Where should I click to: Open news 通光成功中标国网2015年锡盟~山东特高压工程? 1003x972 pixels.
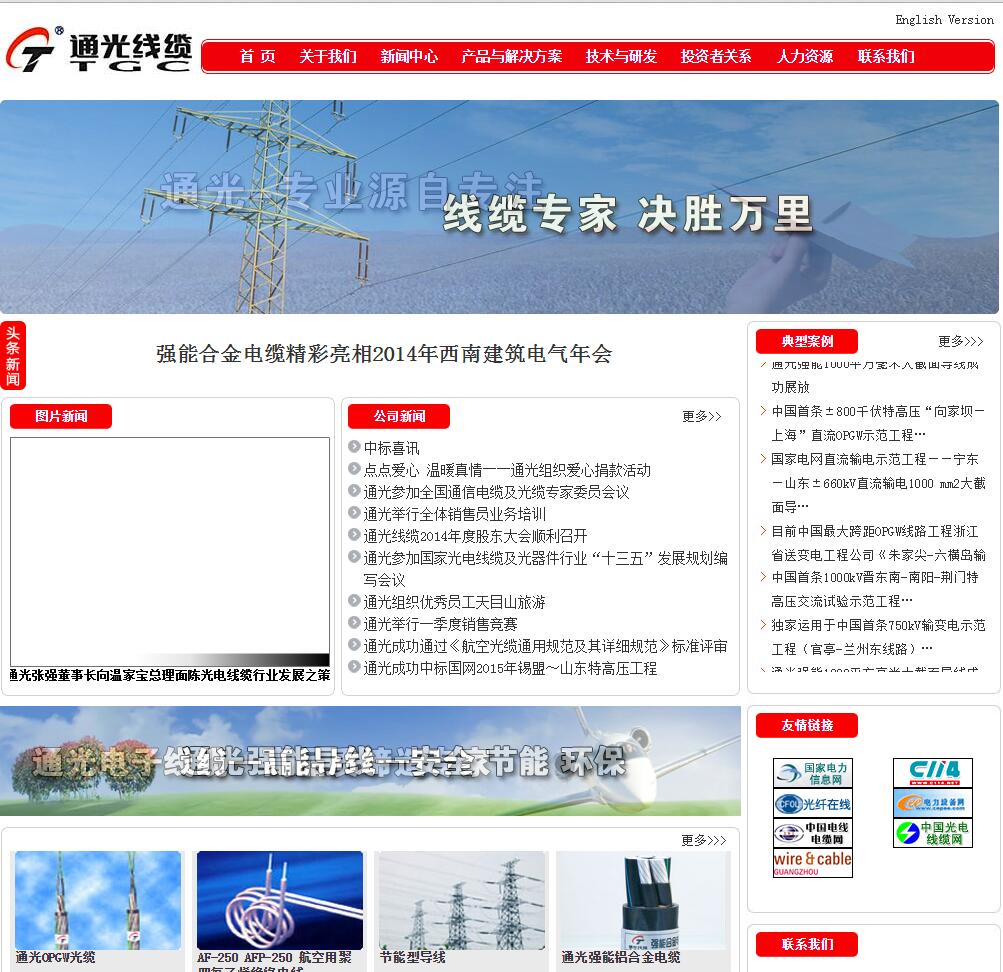tap(510, 668)
